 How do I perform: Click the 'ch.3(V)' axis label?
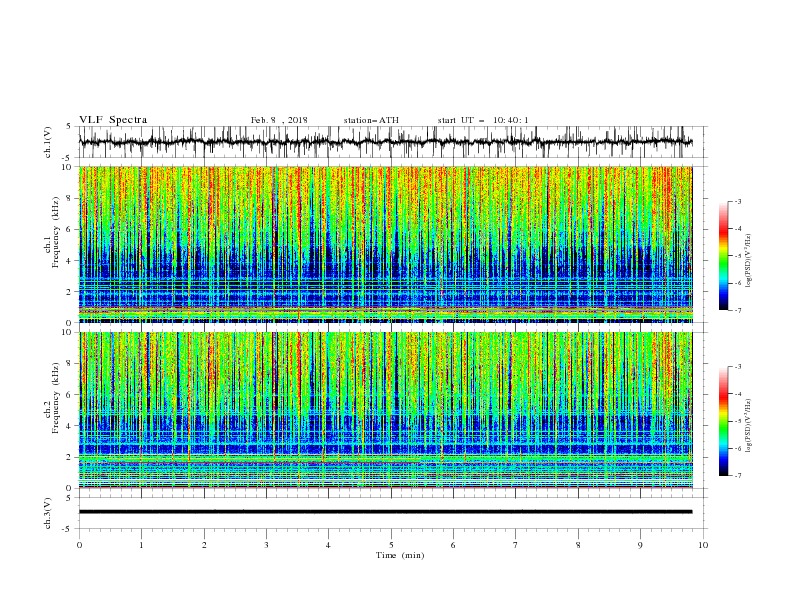48,513
